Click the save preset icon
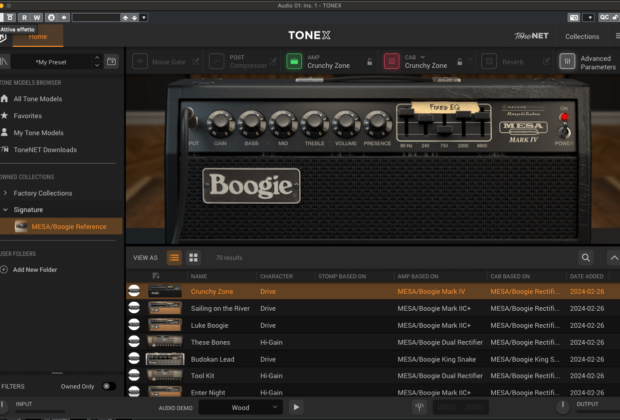620x420 pixels. point(112,61)
